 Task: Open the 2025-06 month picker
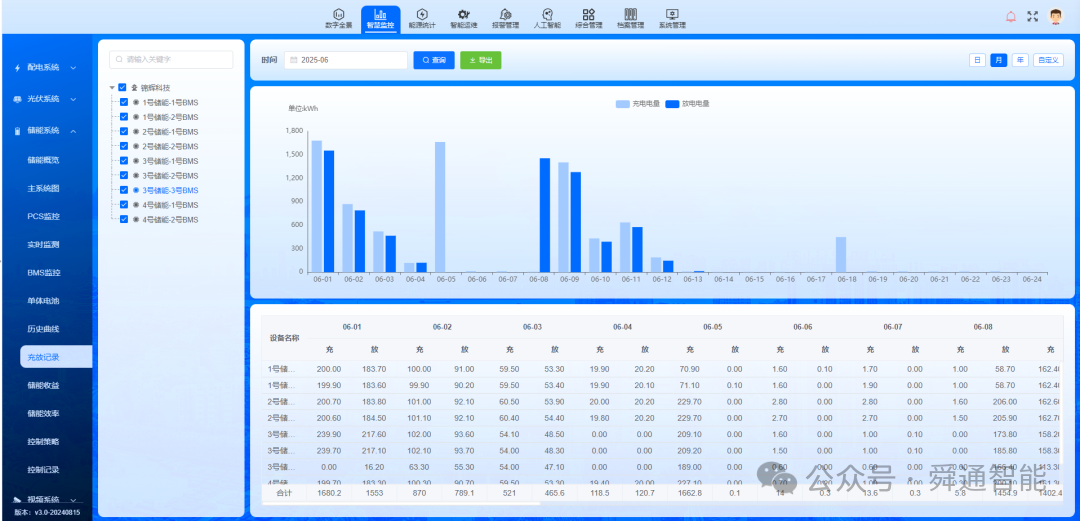(346, 60)
